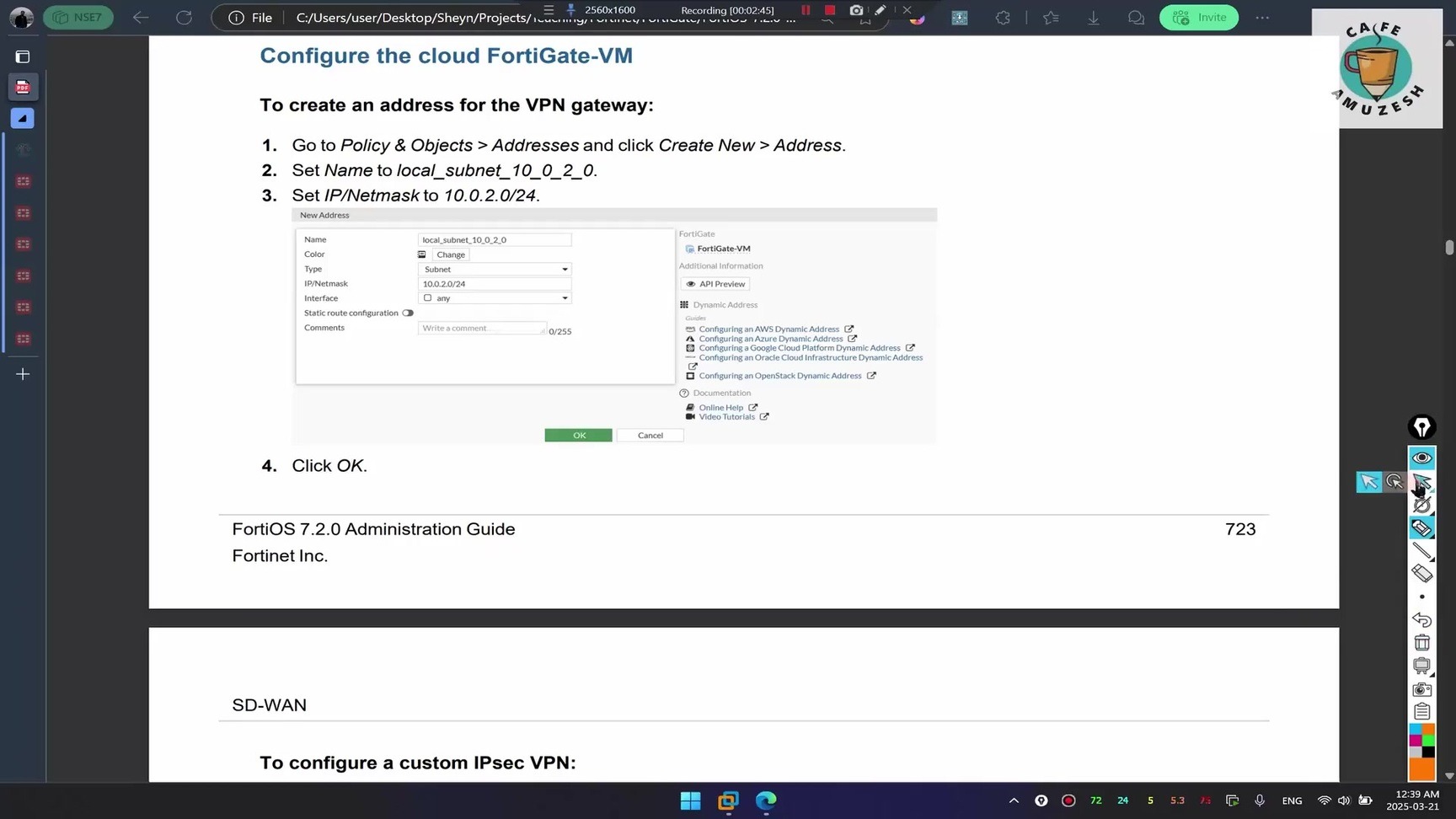Stop the screen recording
This screenshot has width=1456, height=819.
(x=830, y=10)
